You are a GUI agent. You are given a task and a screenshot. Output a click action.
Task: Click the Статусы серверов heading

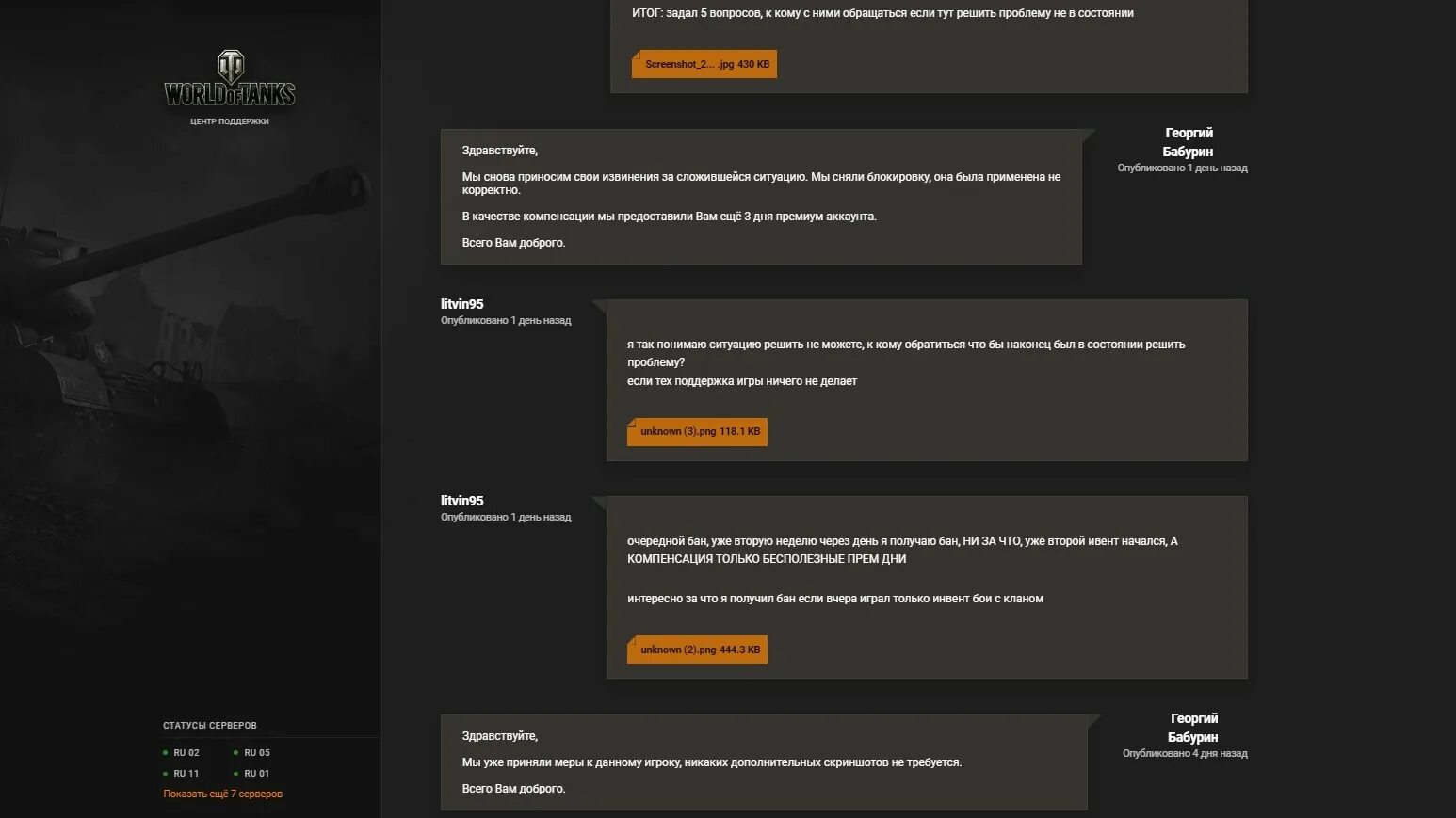click(210, 726)
